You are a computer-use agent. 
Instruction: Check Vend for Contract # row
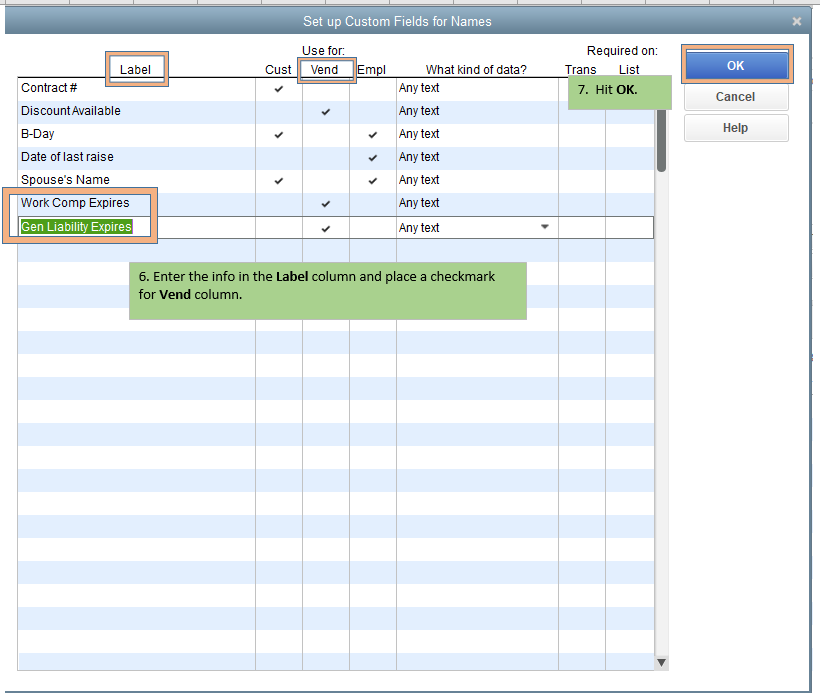tap(326, 88)
